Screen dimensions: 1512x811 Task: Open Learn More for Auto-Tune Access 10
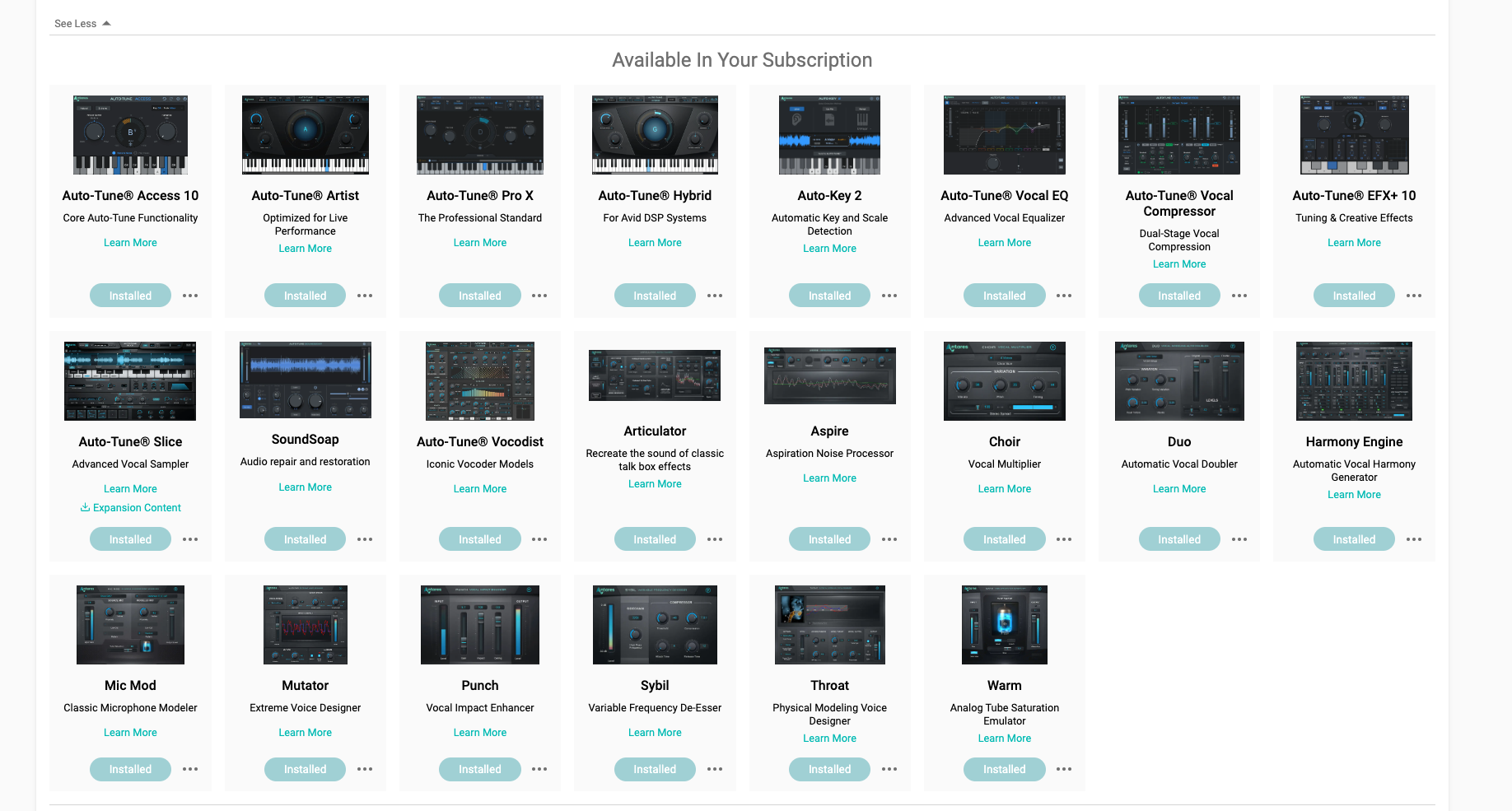pyautogui.click(x=130, y=243)
